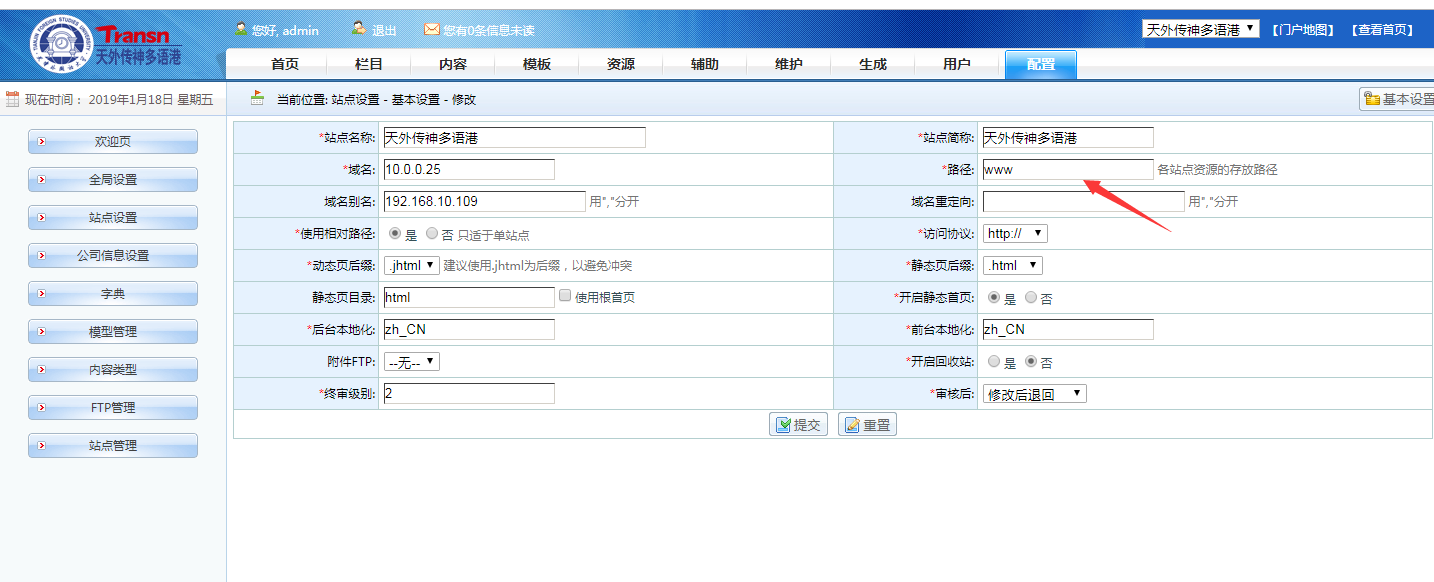Click the unread messages envelope icon
The image size is (1434, 582).
point(431,30)
